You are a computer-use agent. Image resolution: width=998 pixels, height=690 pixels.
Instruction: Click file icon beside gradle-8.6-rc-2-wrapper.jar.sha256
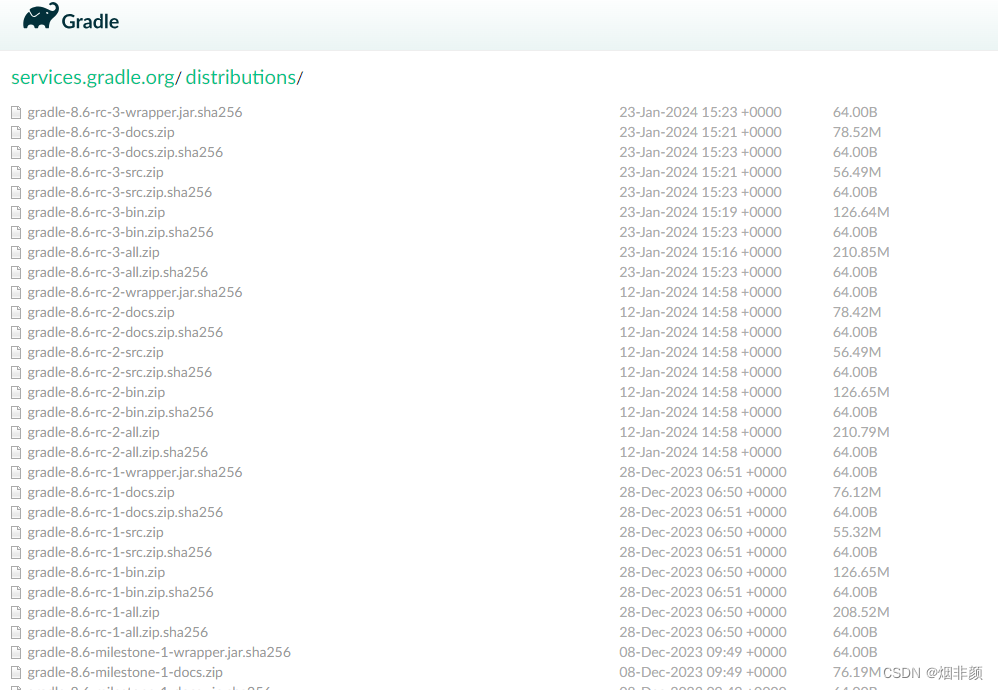(x=17, y=293)
